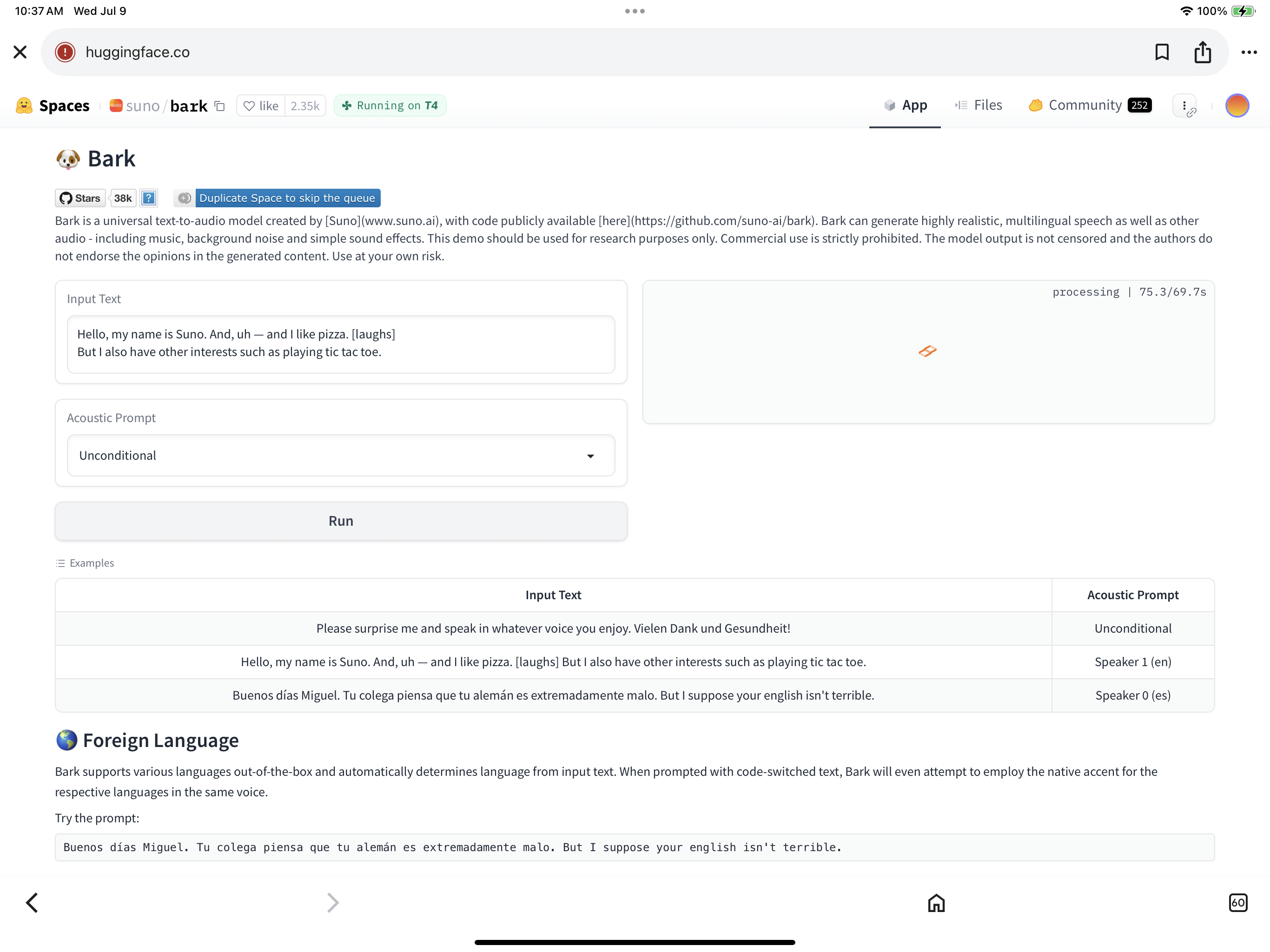Click the GitHub Stars badge

[80, 198]
